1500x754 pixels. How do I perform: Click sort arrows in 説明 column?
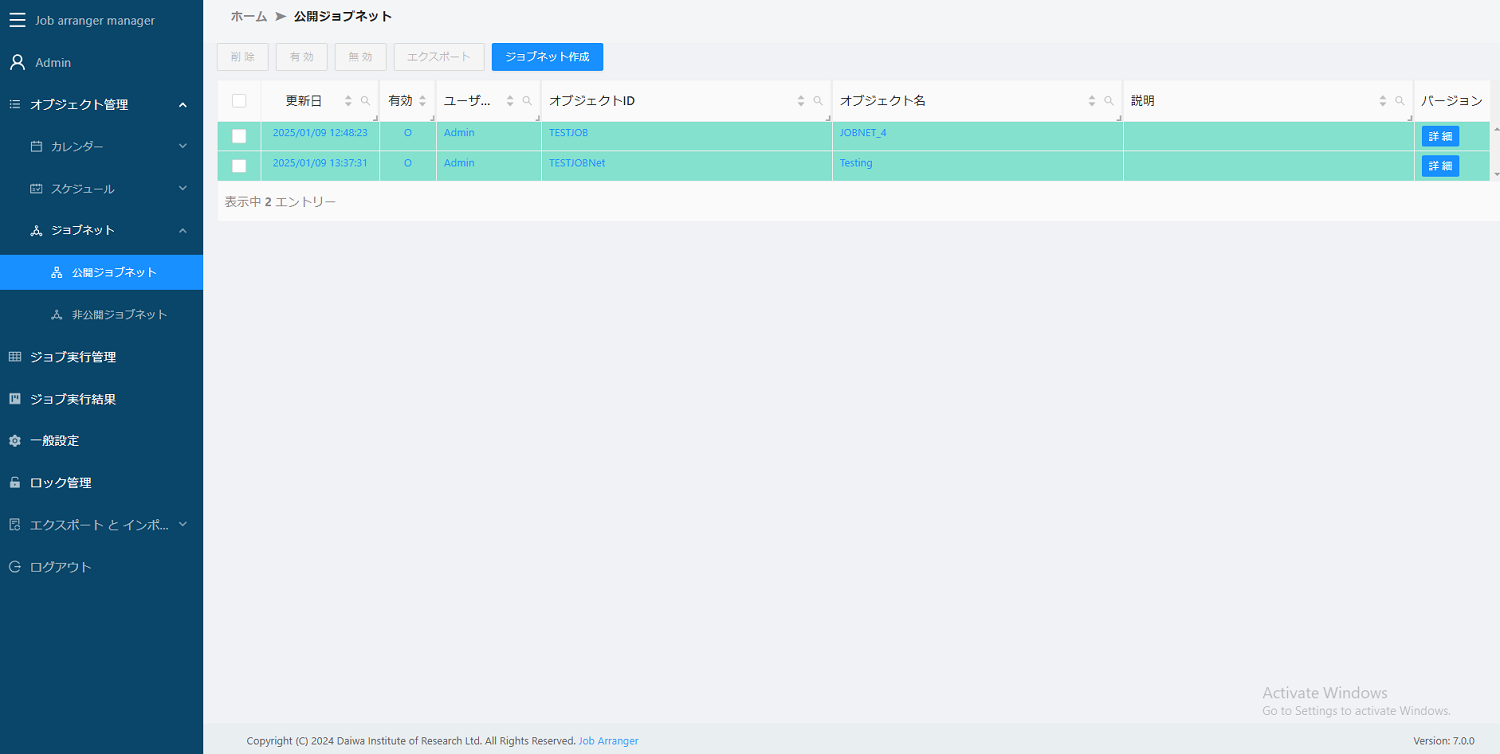pos(1383,101)
